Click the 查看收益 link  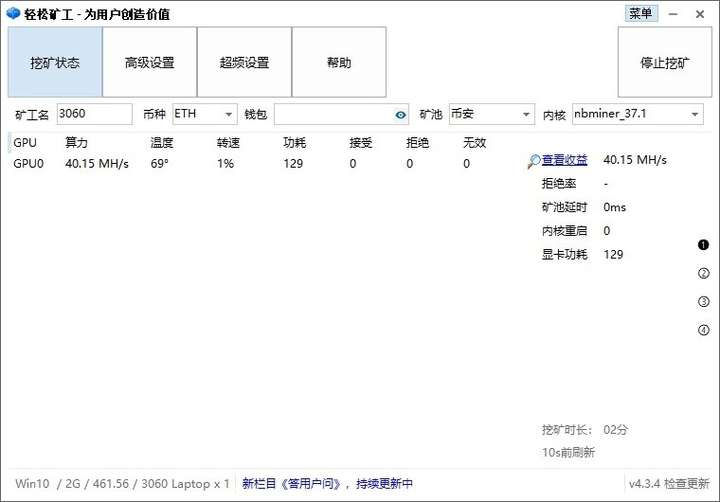pyautogui.click(x=564, y=160)
